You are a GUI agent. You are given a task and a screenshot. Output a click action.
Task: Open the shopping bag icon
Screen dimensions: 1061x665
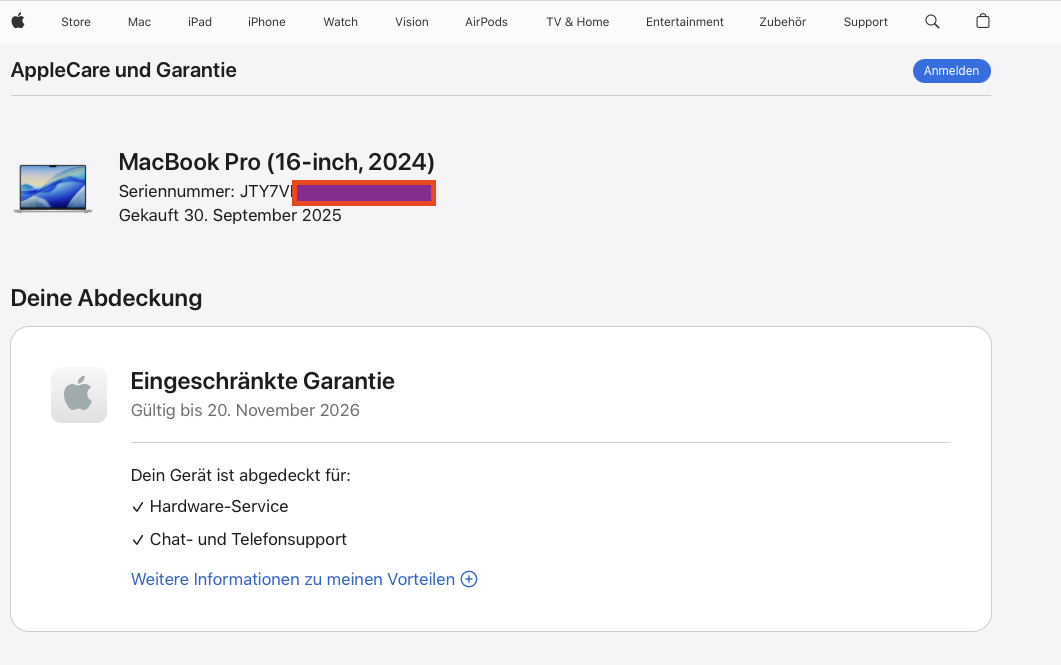983,21
